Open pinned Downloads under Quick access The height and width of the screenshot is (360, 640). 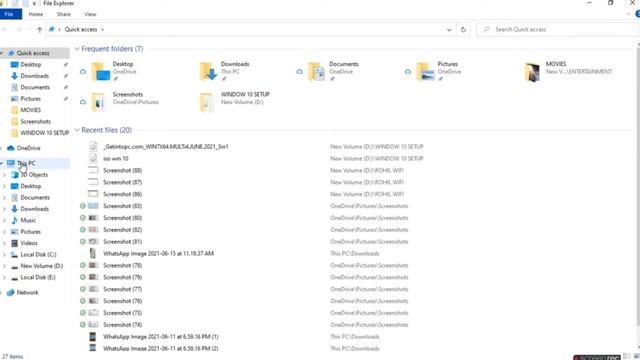point(35,76)
